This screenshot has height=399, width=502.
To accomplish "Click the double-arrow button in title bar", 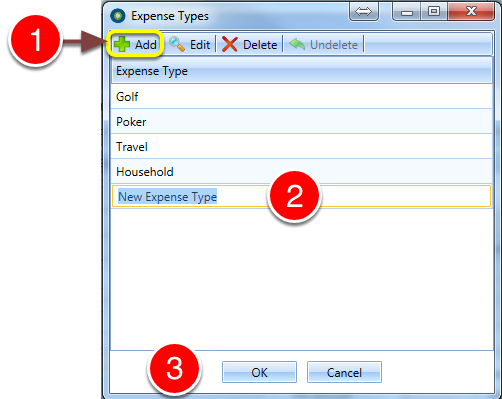I will point(363,12).
